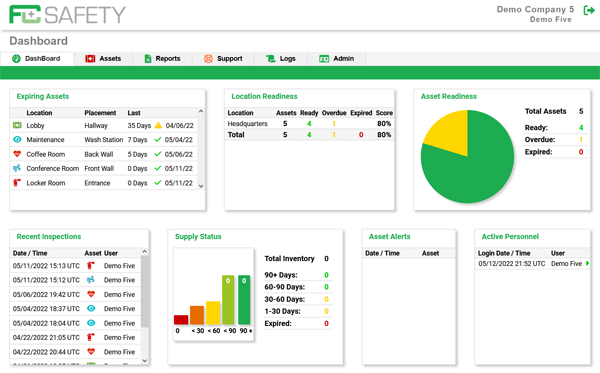The image size is (600, 373).
Task: Click the green checkmark in Conference Room row
Action: pos(158,168)
